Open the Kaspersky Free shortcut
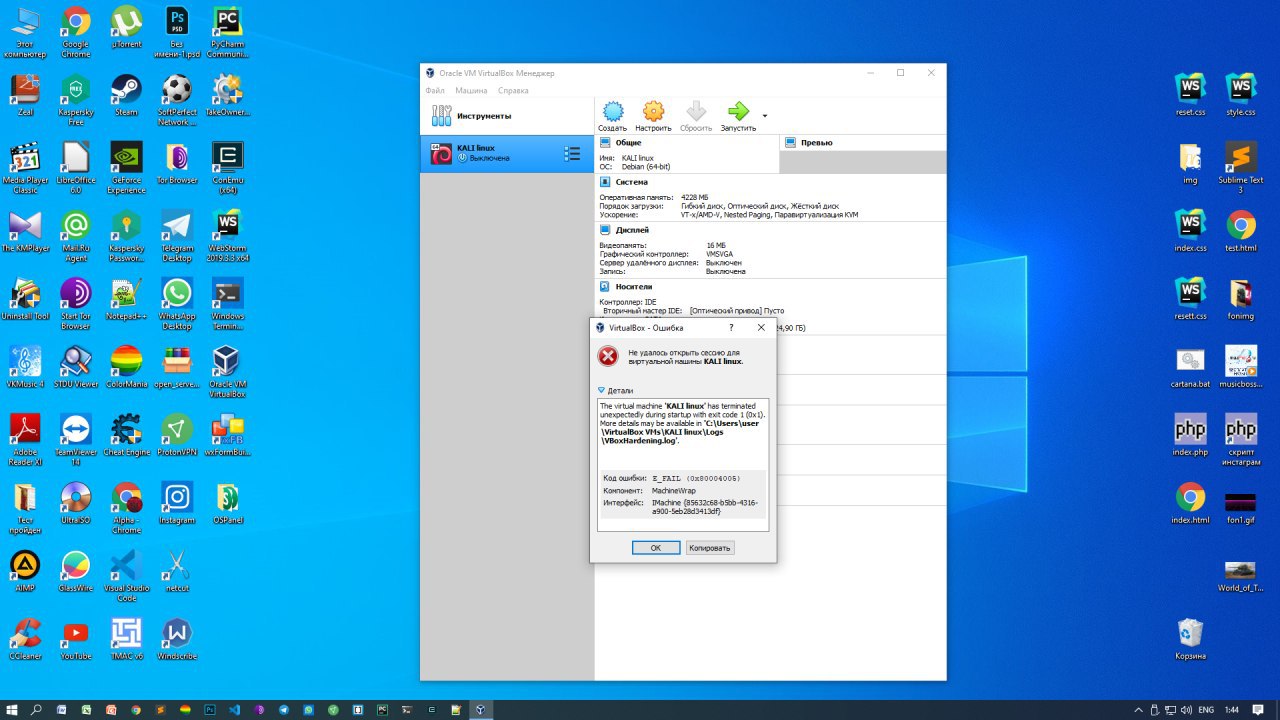This screenshot has height=720, width=1280. pyautogui.click(x=75, y=99)
